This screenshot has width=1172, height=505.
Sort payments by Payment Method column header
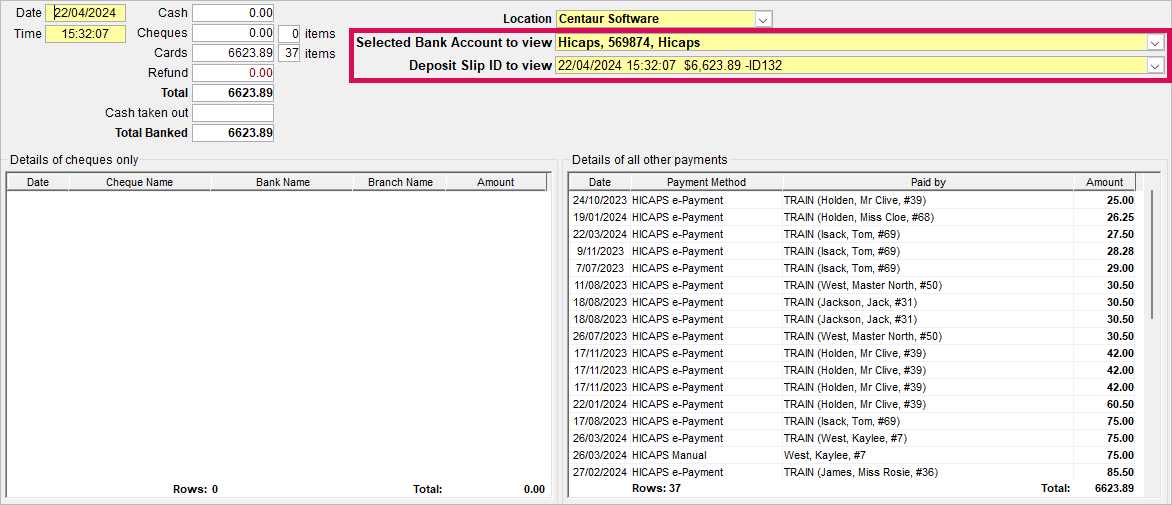[x=706, y=182]
